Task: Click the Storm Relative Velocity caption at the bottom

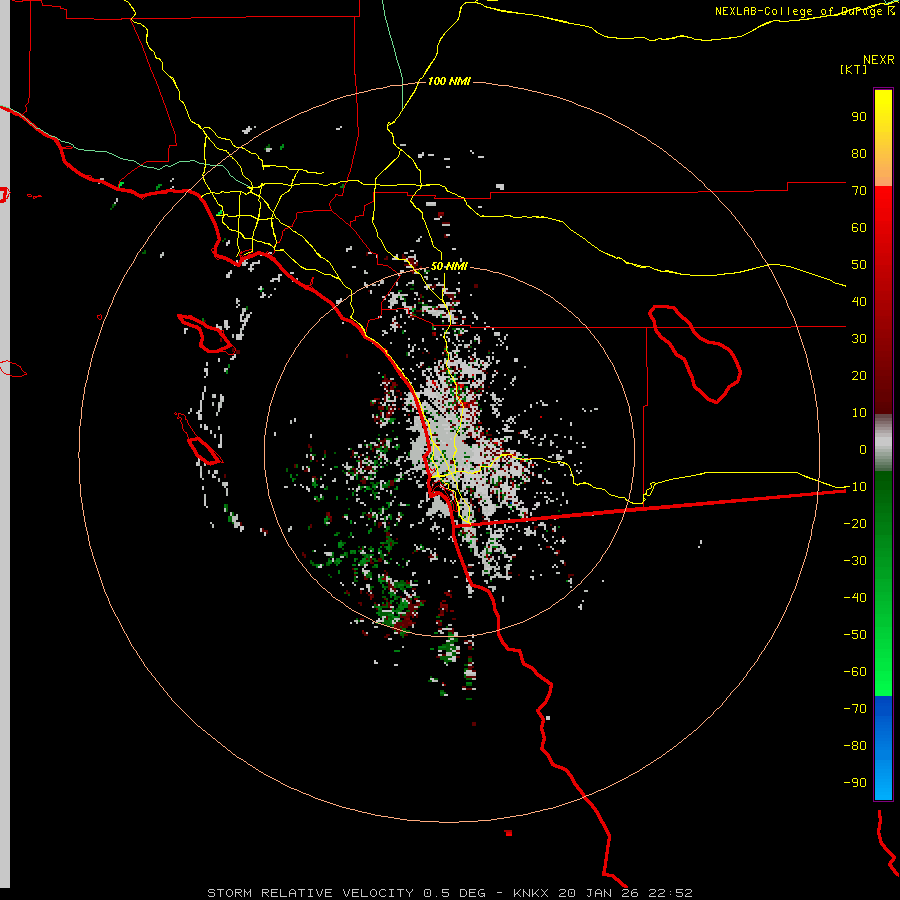Action: (450, 893)
